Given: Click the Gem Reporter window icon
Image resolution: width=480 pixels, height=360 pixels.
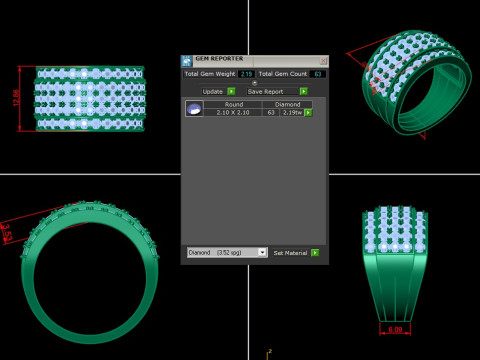Looking at the screenshot, I should (186, 61).
